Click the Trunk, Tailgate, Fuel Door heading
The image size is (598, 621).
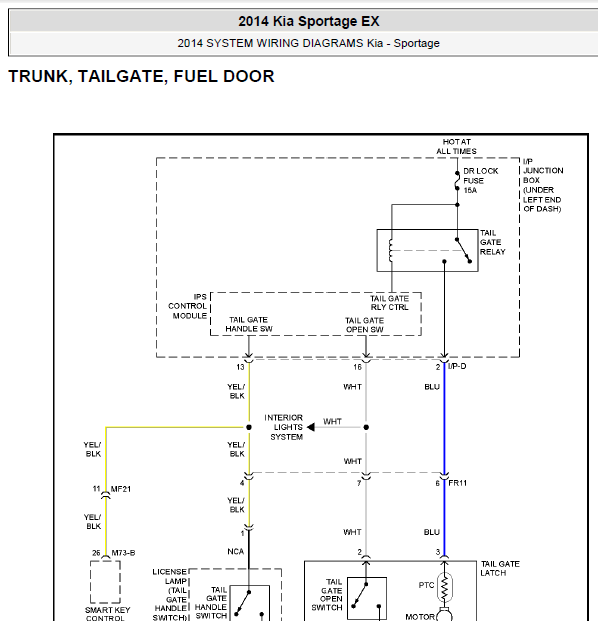coord(141,76)
